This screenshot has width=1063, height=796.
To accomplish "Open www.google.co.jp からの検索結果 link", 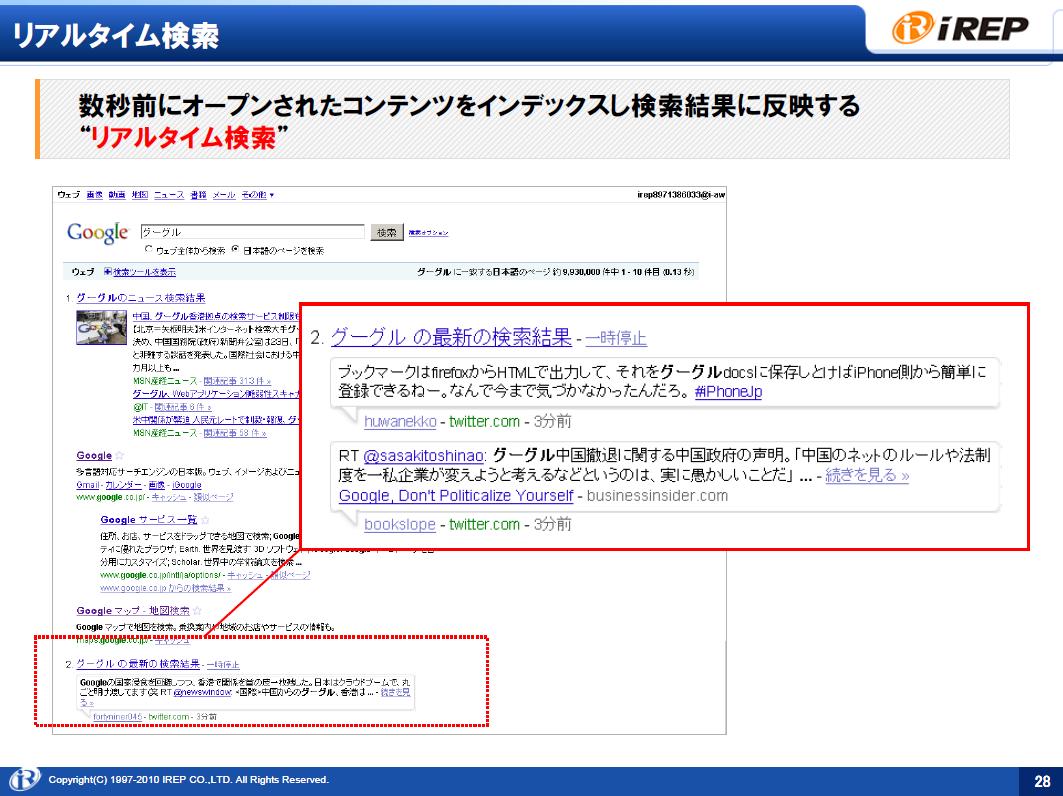I will pyautogui.click(x=165, y=589).
